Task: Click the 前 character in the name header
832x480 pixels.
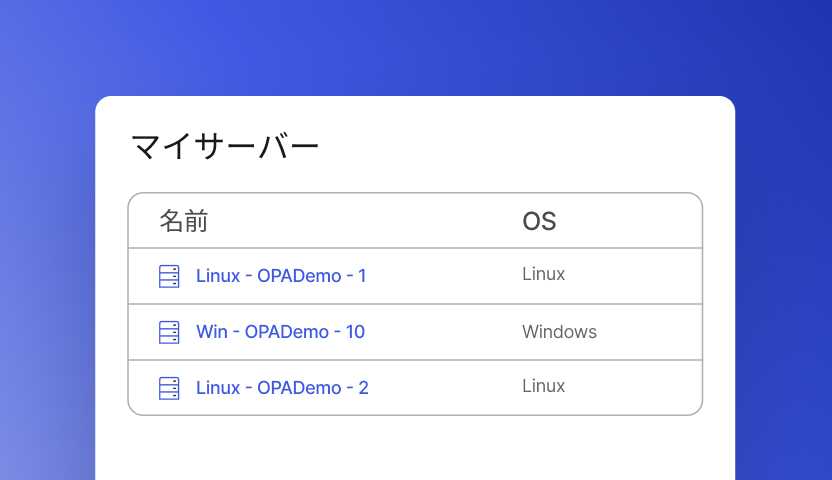Action: pyautogui.click(x=196, y=221)
